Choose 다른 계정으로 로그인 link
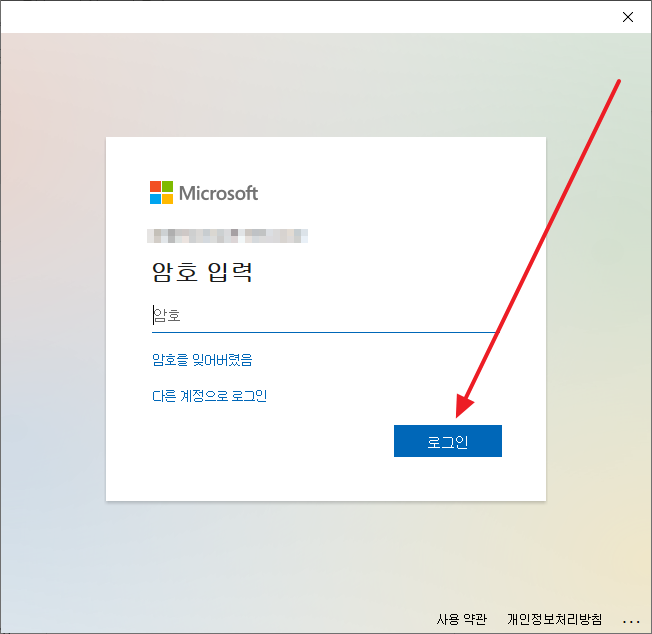The height and width of the screenshot is (634, 652). (x=209, y=396)
